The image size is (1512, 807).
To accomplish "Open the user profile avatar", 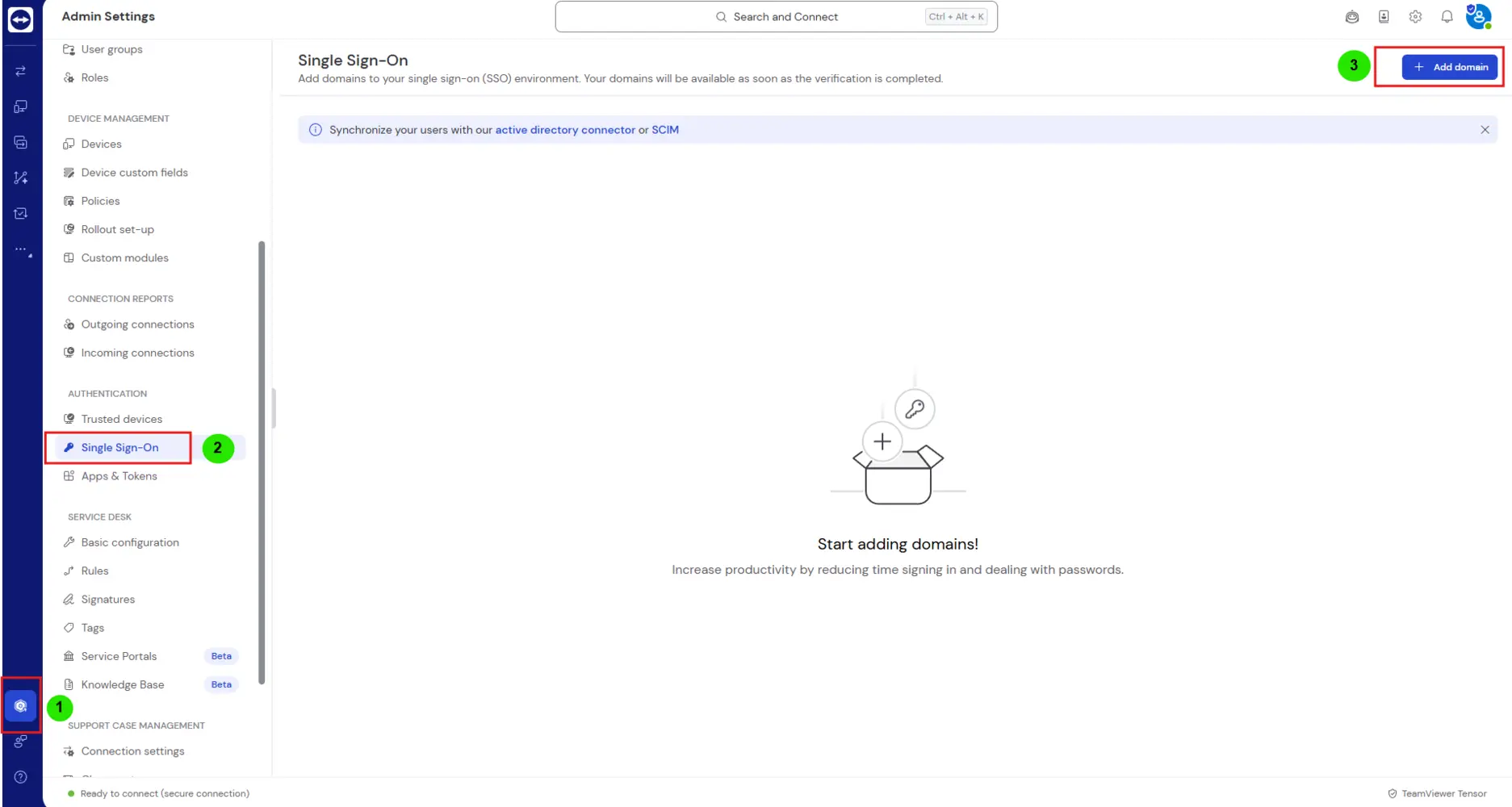I will click(x=1479, y=16).
